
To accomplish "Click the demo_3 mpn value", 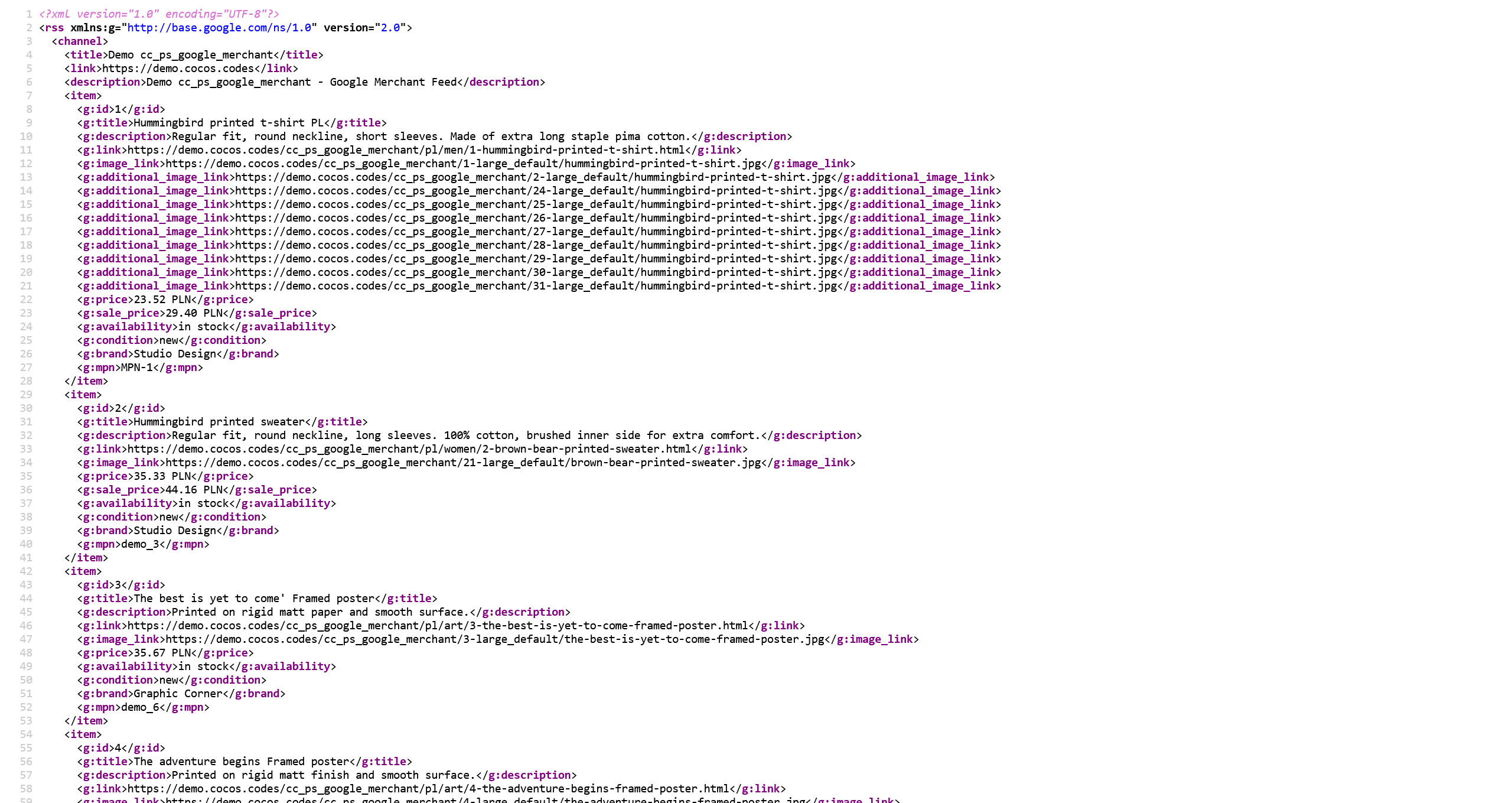I will point(140,544).
